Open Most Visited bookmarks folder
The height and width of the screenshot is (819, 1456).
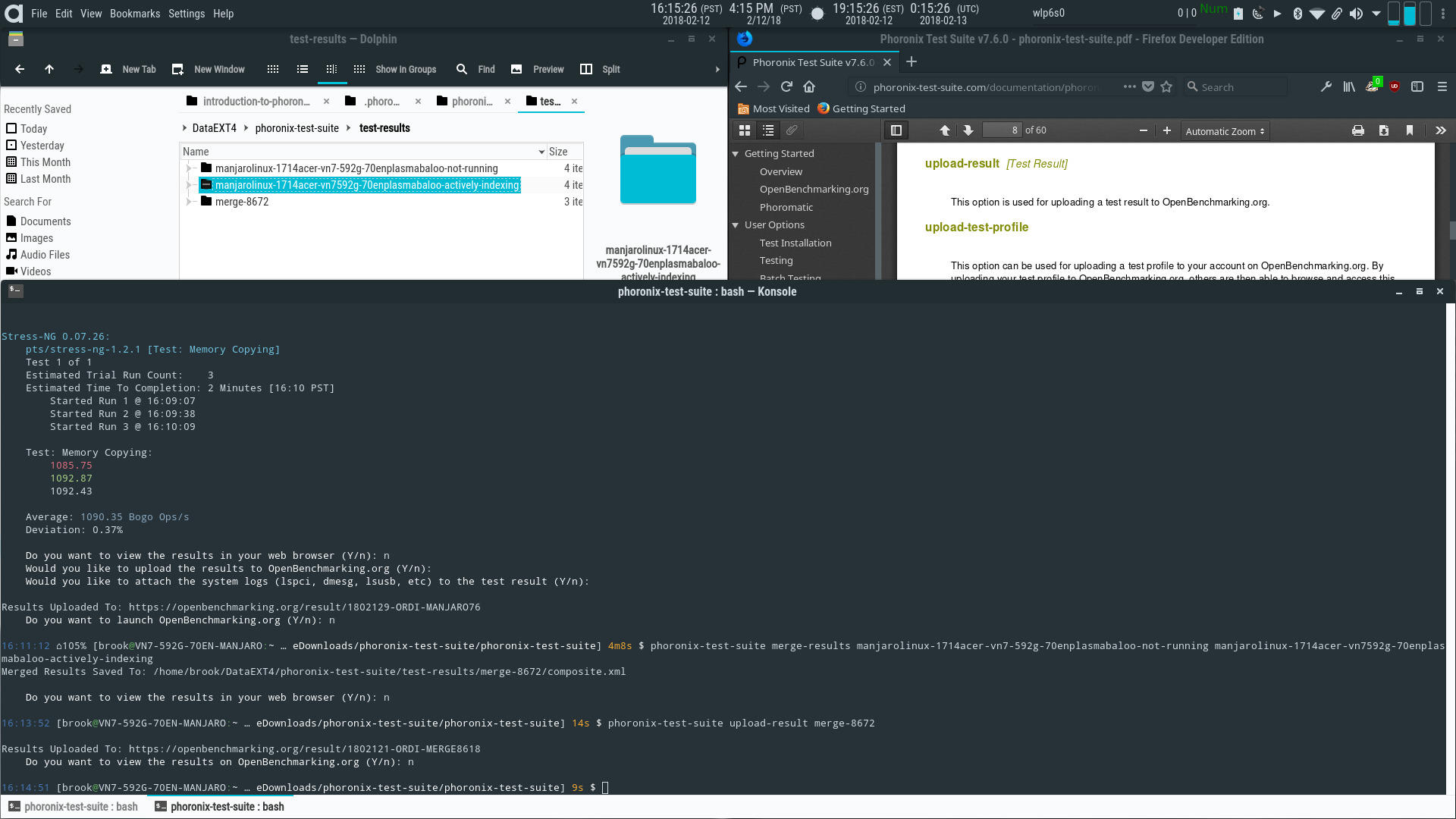pos(773,108)
